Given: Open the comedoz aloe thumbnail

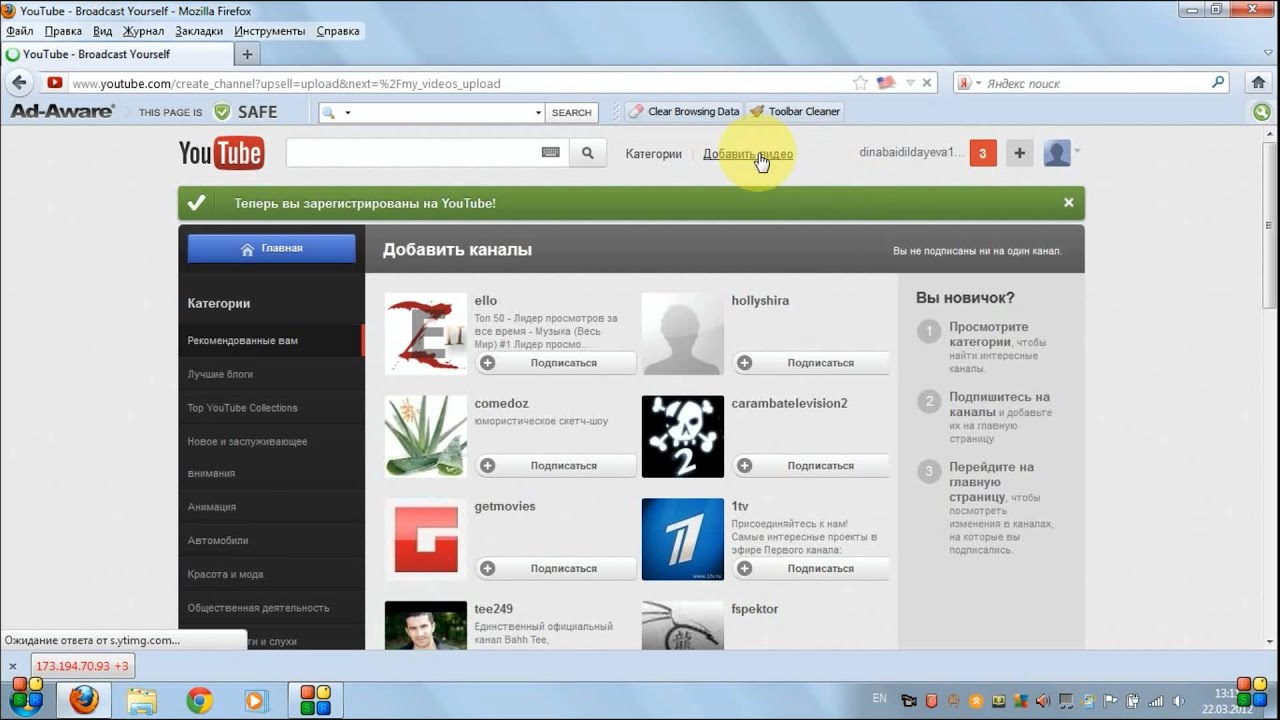Looking at the screenshot, I should [426, 437].
